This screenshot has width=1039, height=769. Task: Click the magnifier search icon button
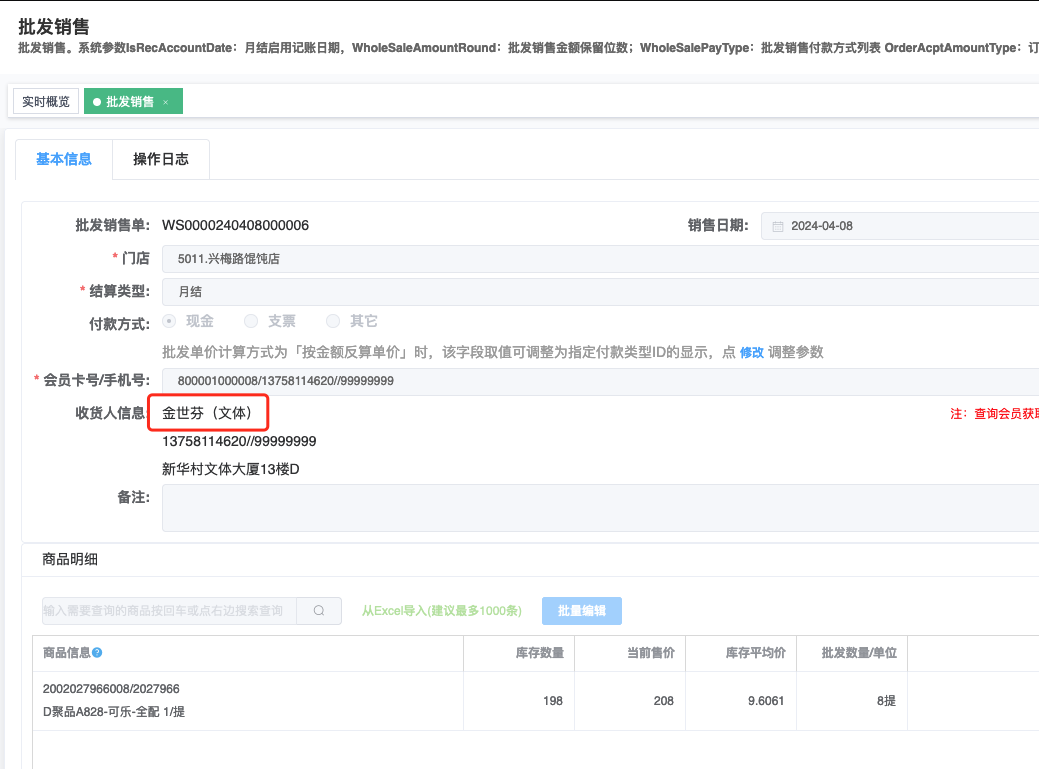pyautogui.click(x=319, y=611)
